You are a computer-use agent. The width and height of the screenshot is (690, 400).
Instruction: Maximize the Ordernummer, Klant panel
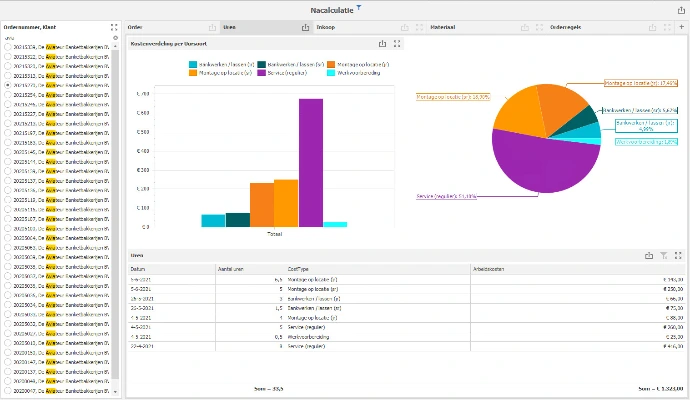114,27
